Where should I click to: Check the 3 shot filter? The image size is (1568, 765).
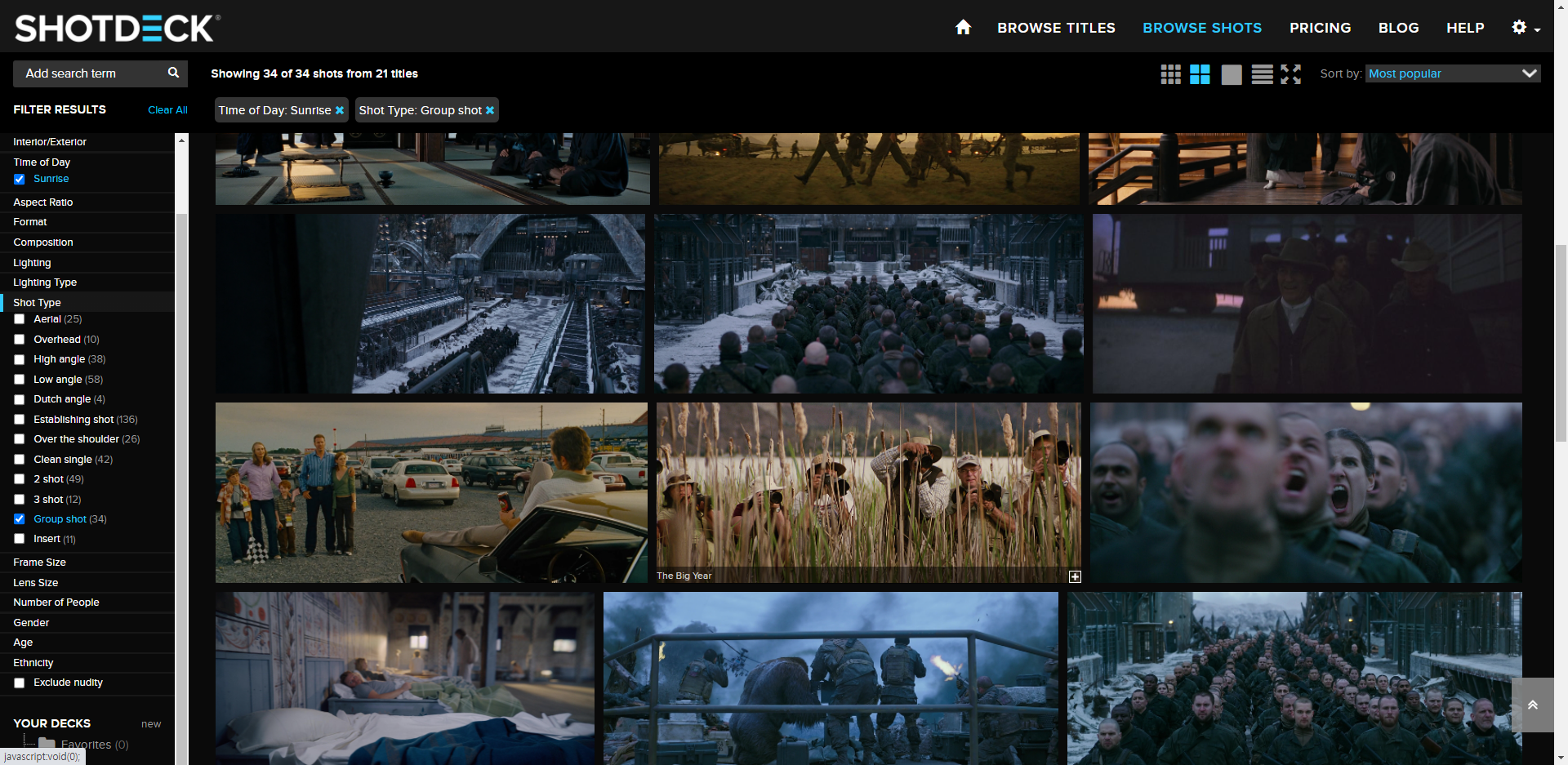tap(20, 500)
